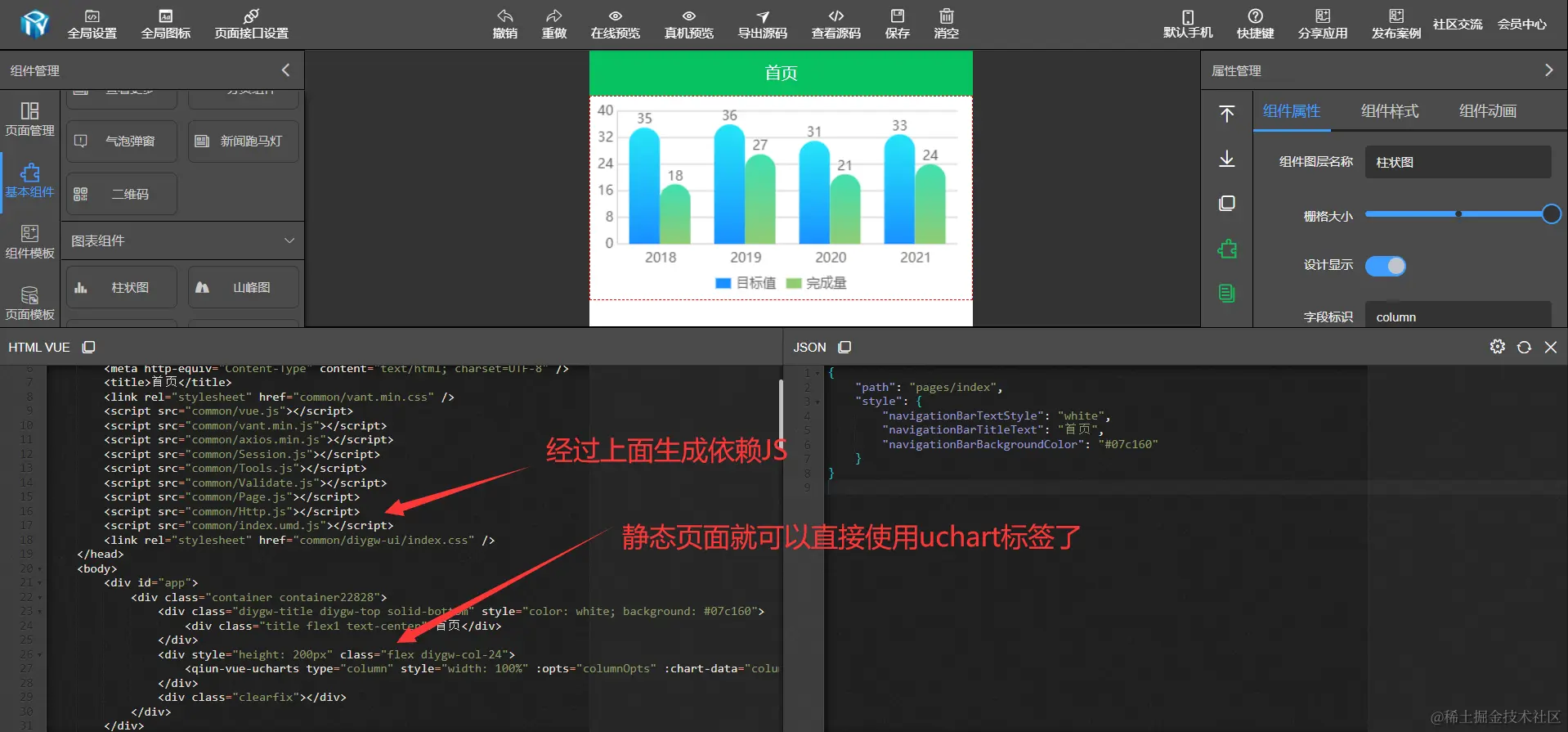Click the green document template icon
The height and width of the screenshot is (732, 1568).
pos(1226,293)
